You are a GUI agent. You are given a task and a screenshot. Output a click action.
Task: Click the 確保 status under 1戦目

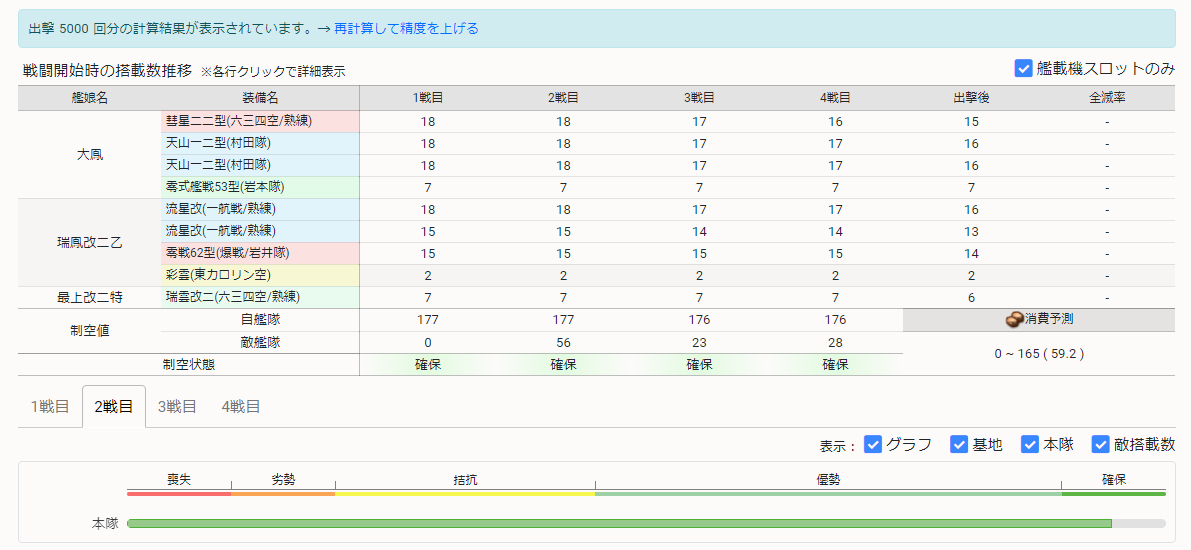pyautogui.click(x=428, y=365)
